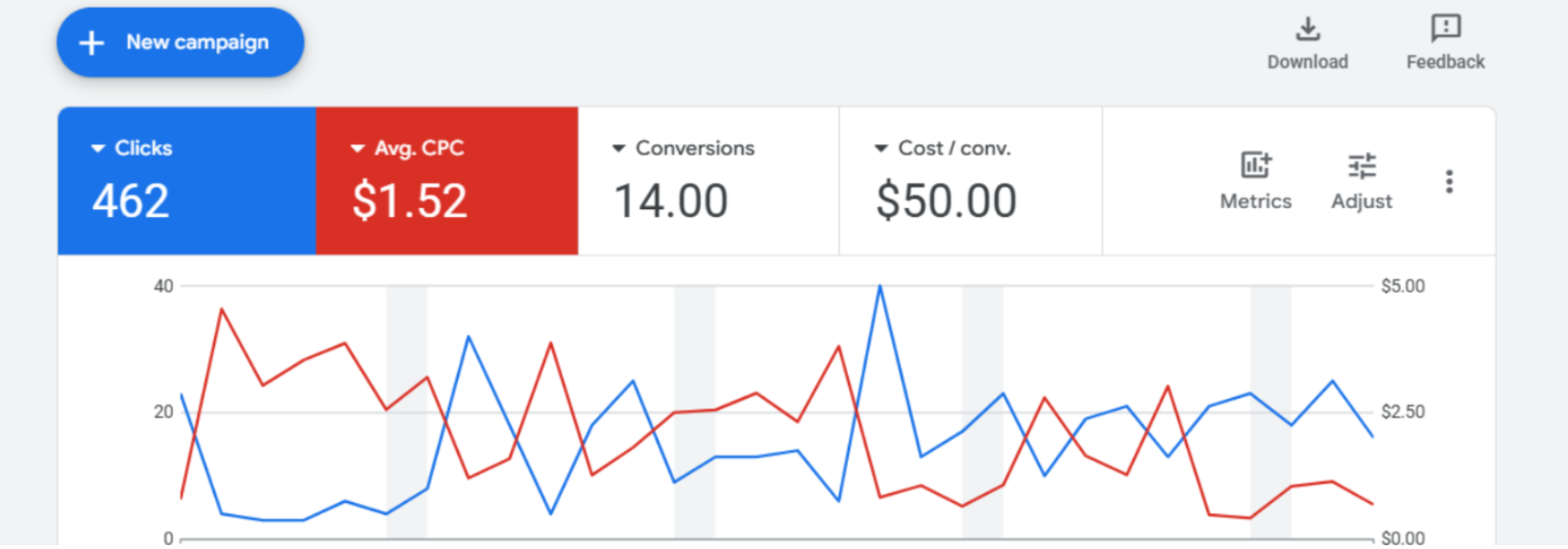Click the blue line's highest peak on chart
Viewport: 1568px width, 549px height.
point(880,286)
